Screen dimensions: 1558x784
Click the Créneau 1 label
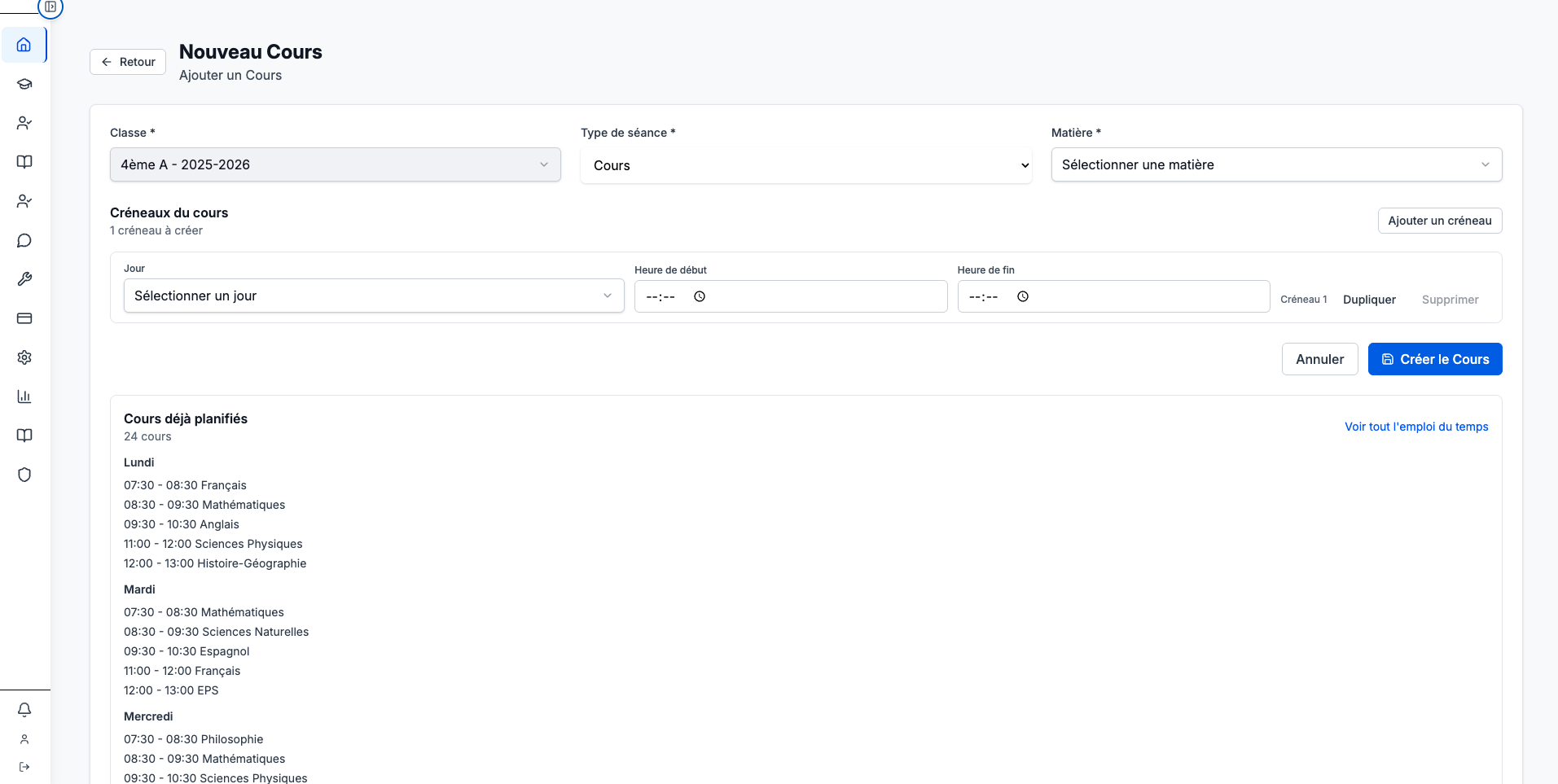coord(1304,300)
